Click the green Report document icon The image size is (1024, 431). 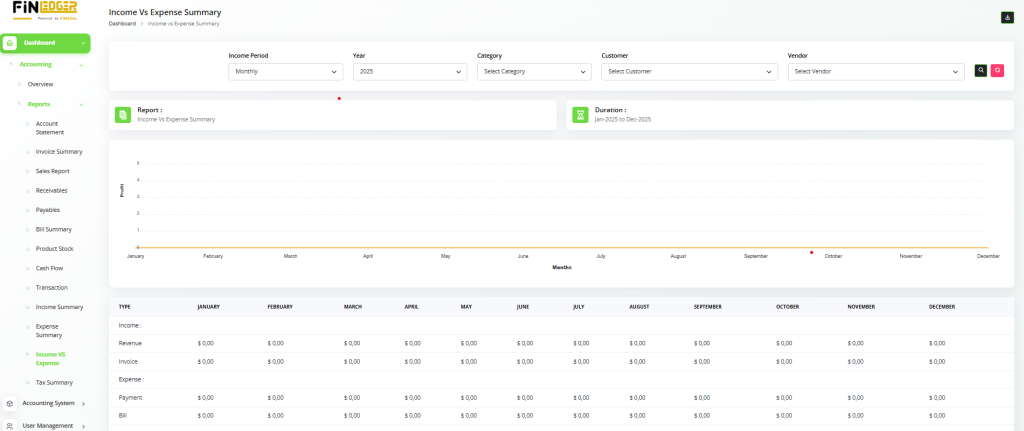point(122,115)
